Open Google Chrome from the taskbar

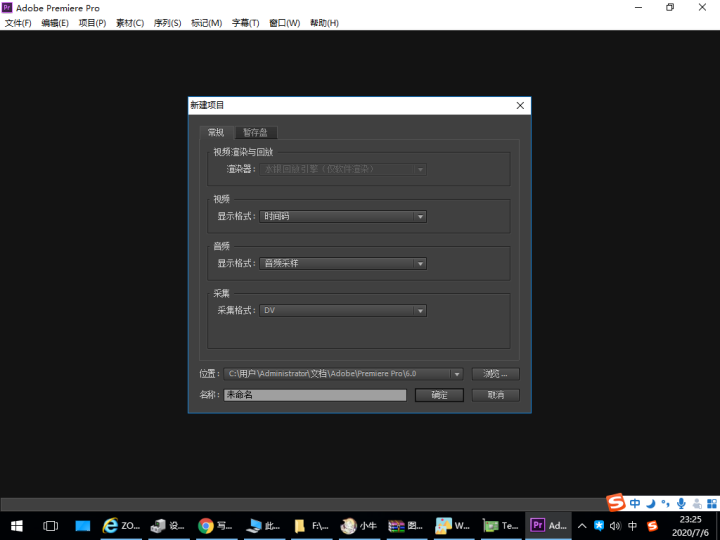coord(217,526)
